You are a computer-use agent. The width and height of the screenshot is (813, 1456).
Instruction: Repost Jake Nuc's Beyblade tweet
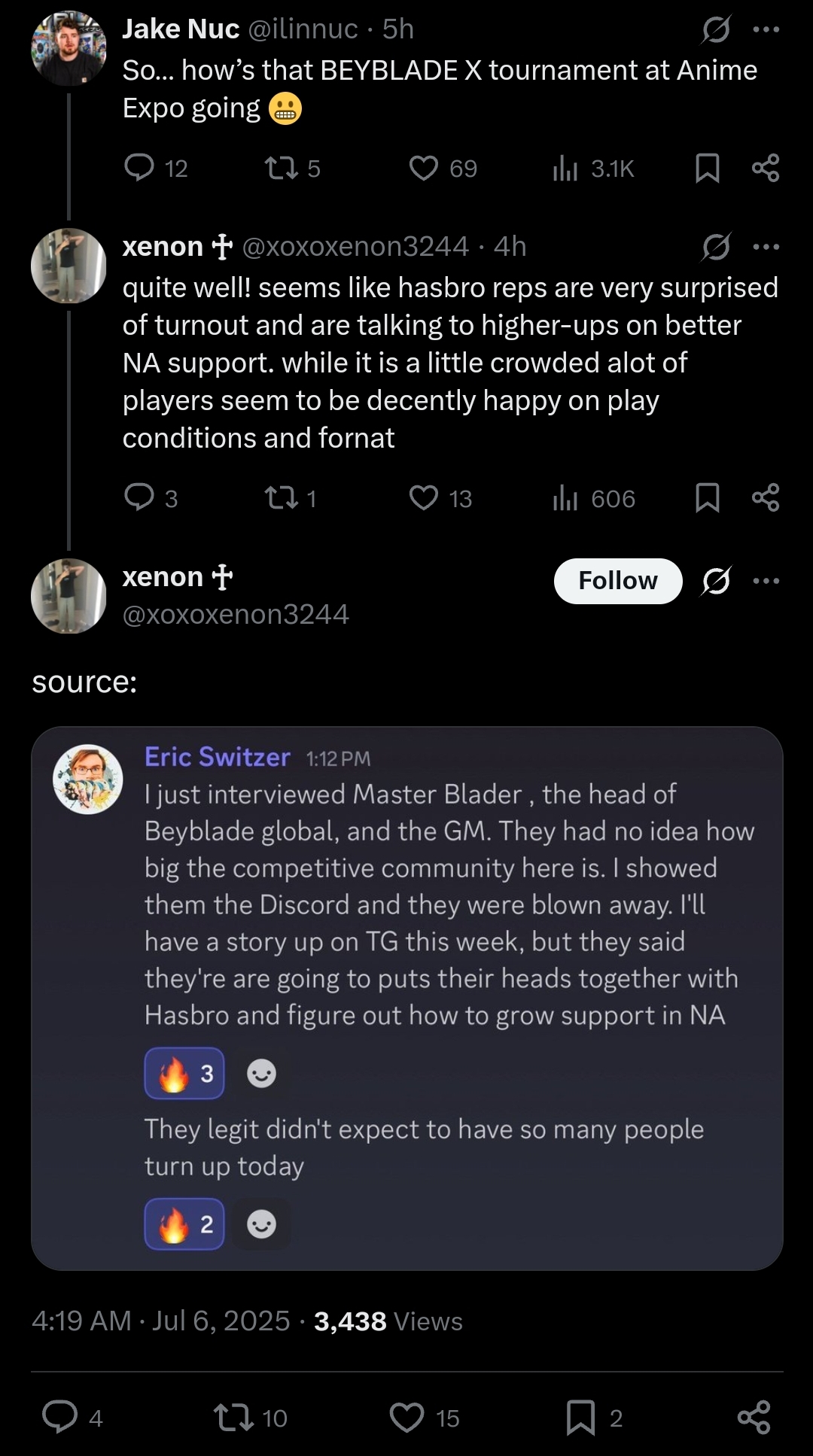282,168
